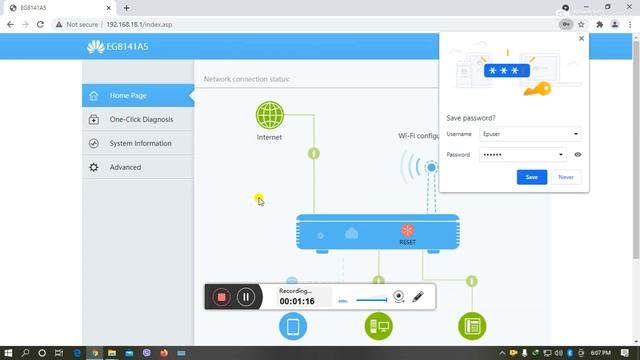Save the password in Chrome prompt
The width and height of the screenshot is (640, 360).
531,177
